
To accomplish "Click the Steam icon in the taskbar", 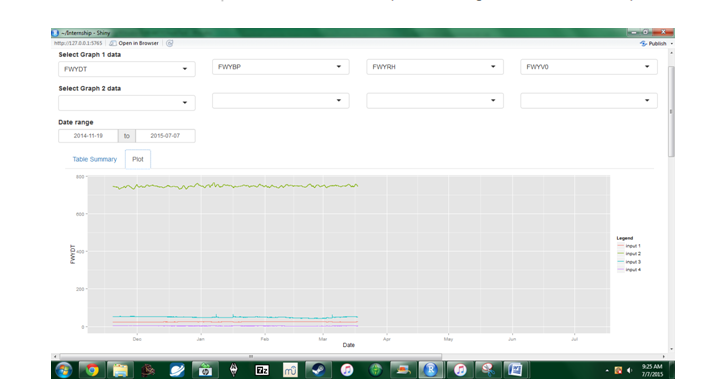I will click(318, 370).
